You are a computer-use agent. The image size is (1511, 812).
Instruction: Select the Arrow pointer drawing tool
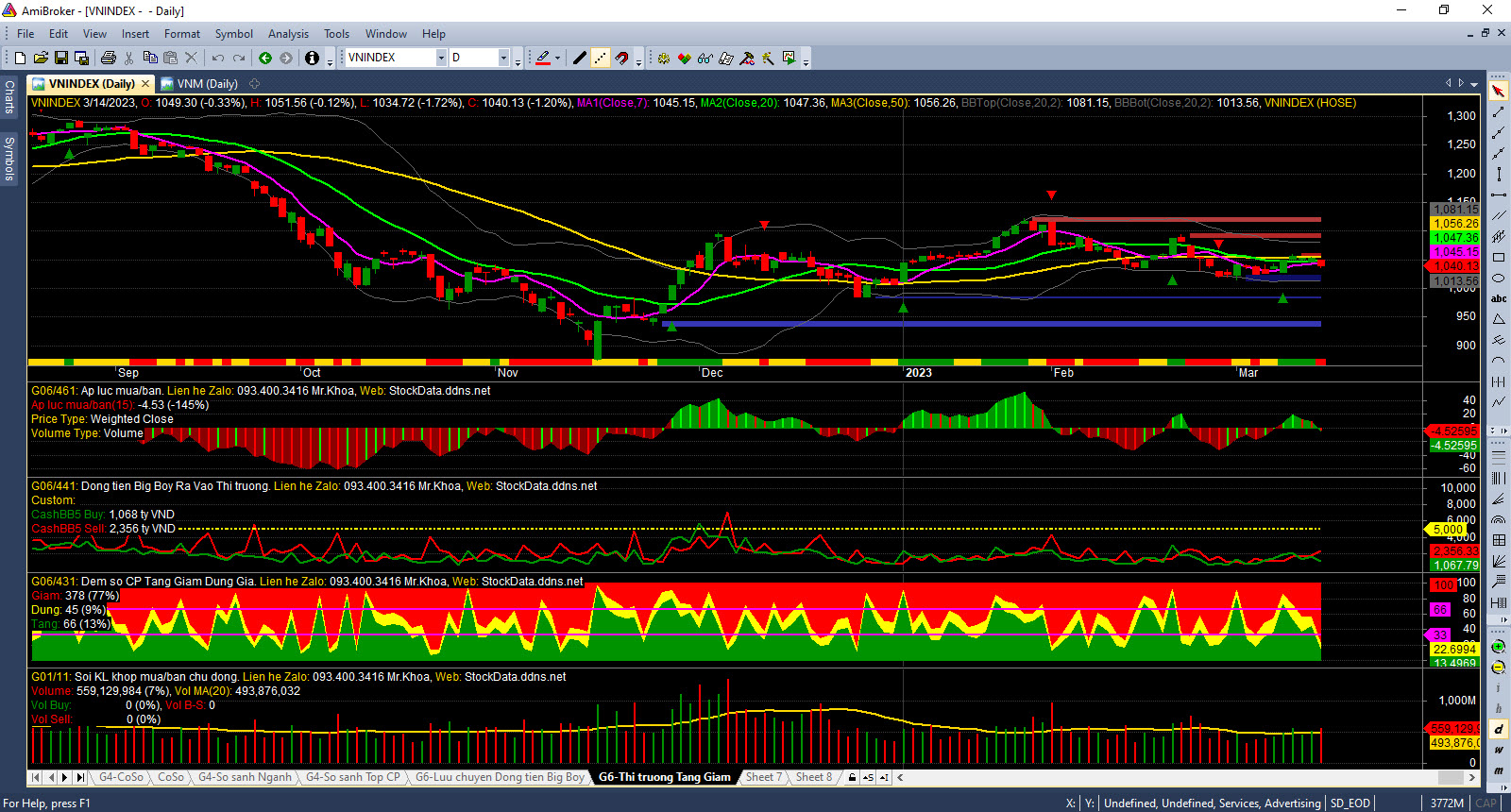tap(1499, 92)
